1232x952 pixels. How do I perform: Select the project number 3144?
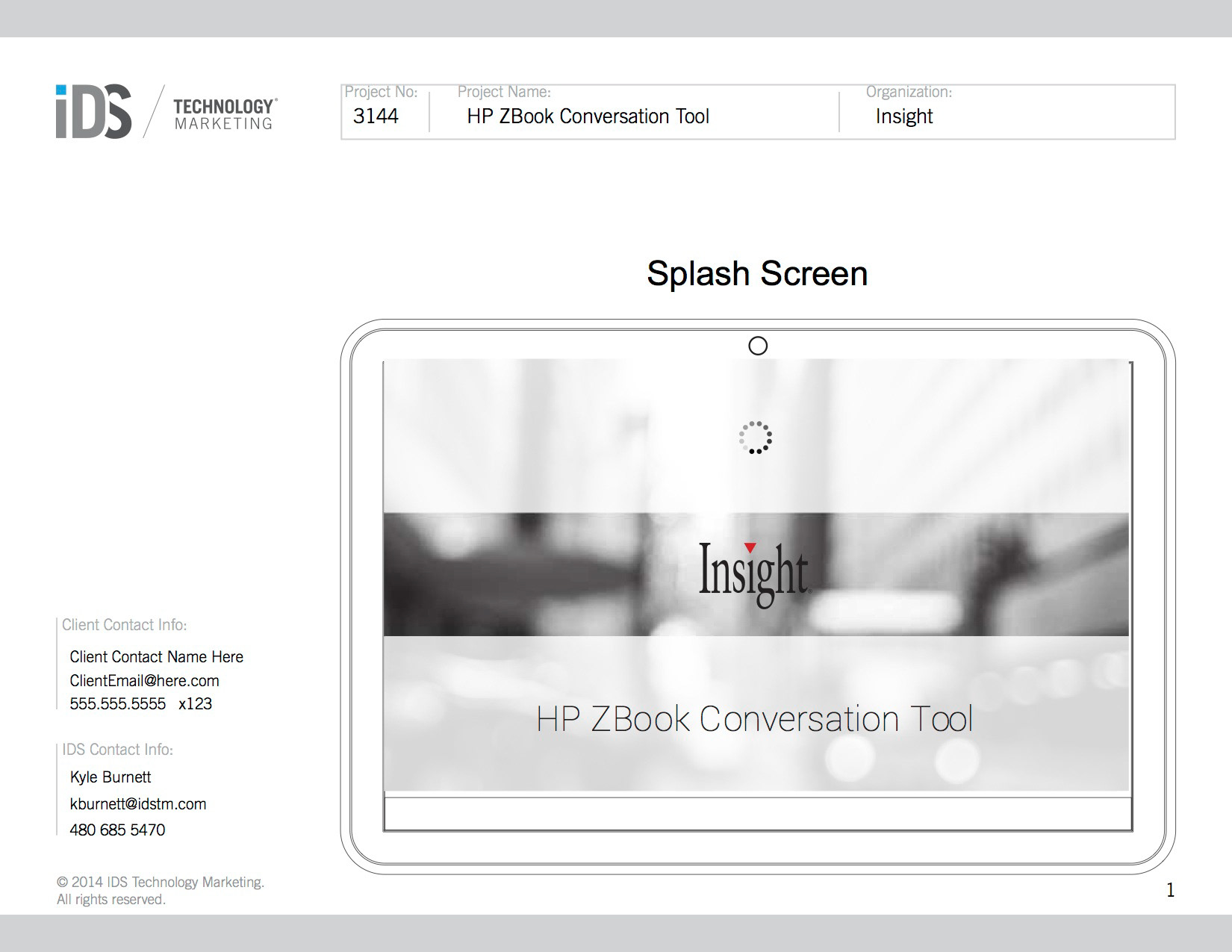[x=376, y=116]
